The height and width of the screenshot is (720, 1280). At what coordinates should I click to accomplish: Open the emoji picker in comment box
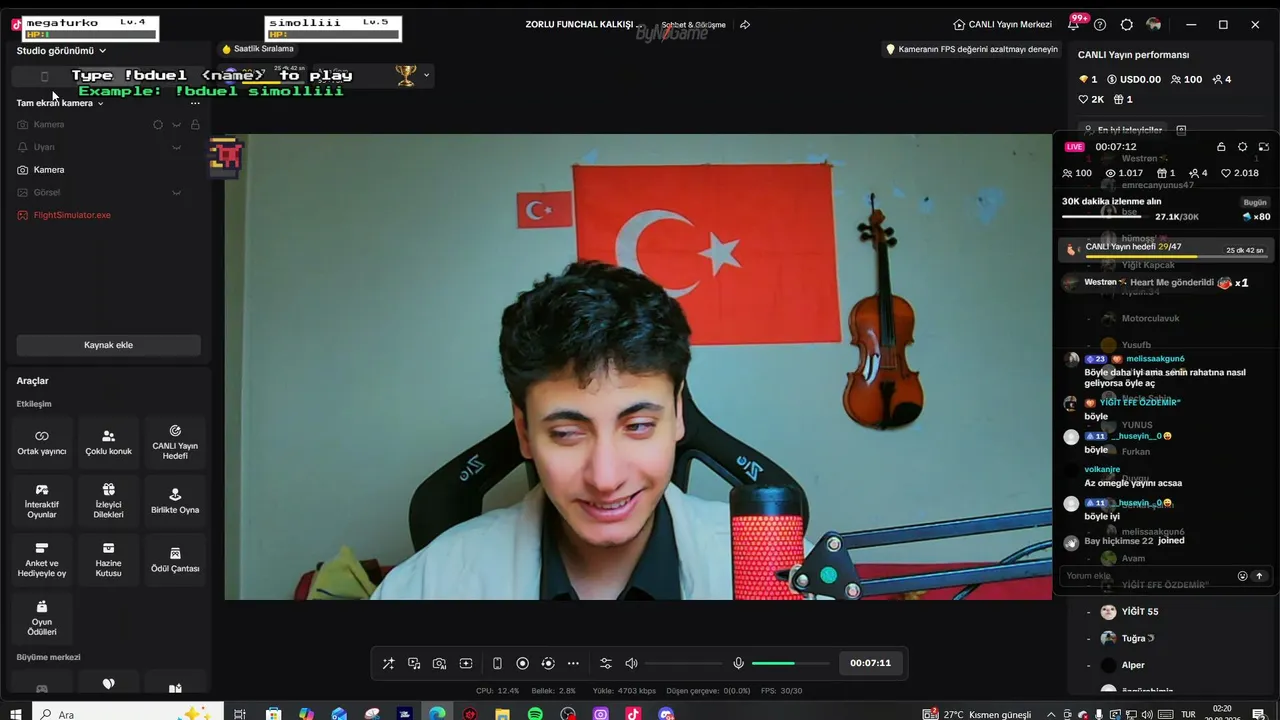1243,576
